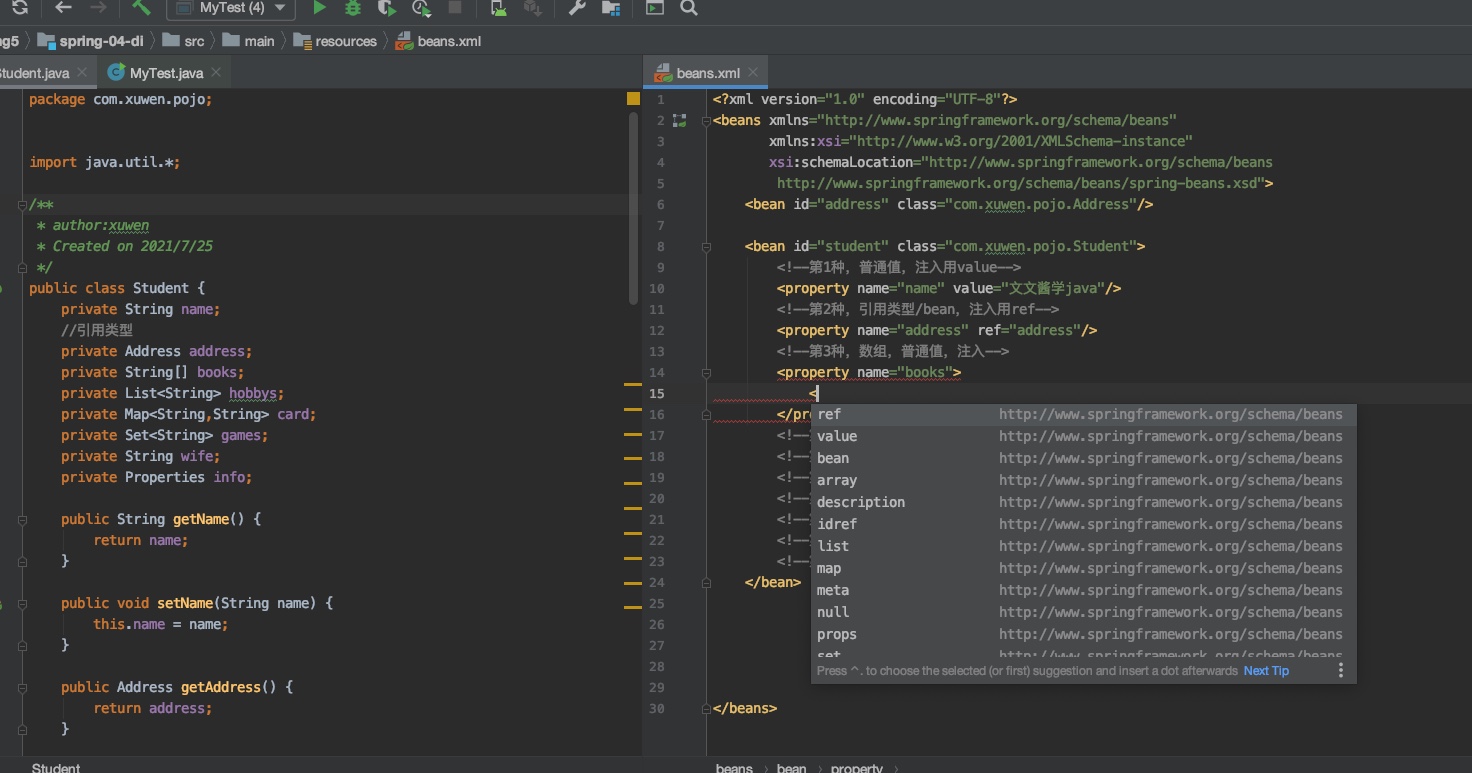Select 'list' in the autocomplete suggestions
Image resolution: width=1472 pixels, height=773 pixels.
(833, 546)
